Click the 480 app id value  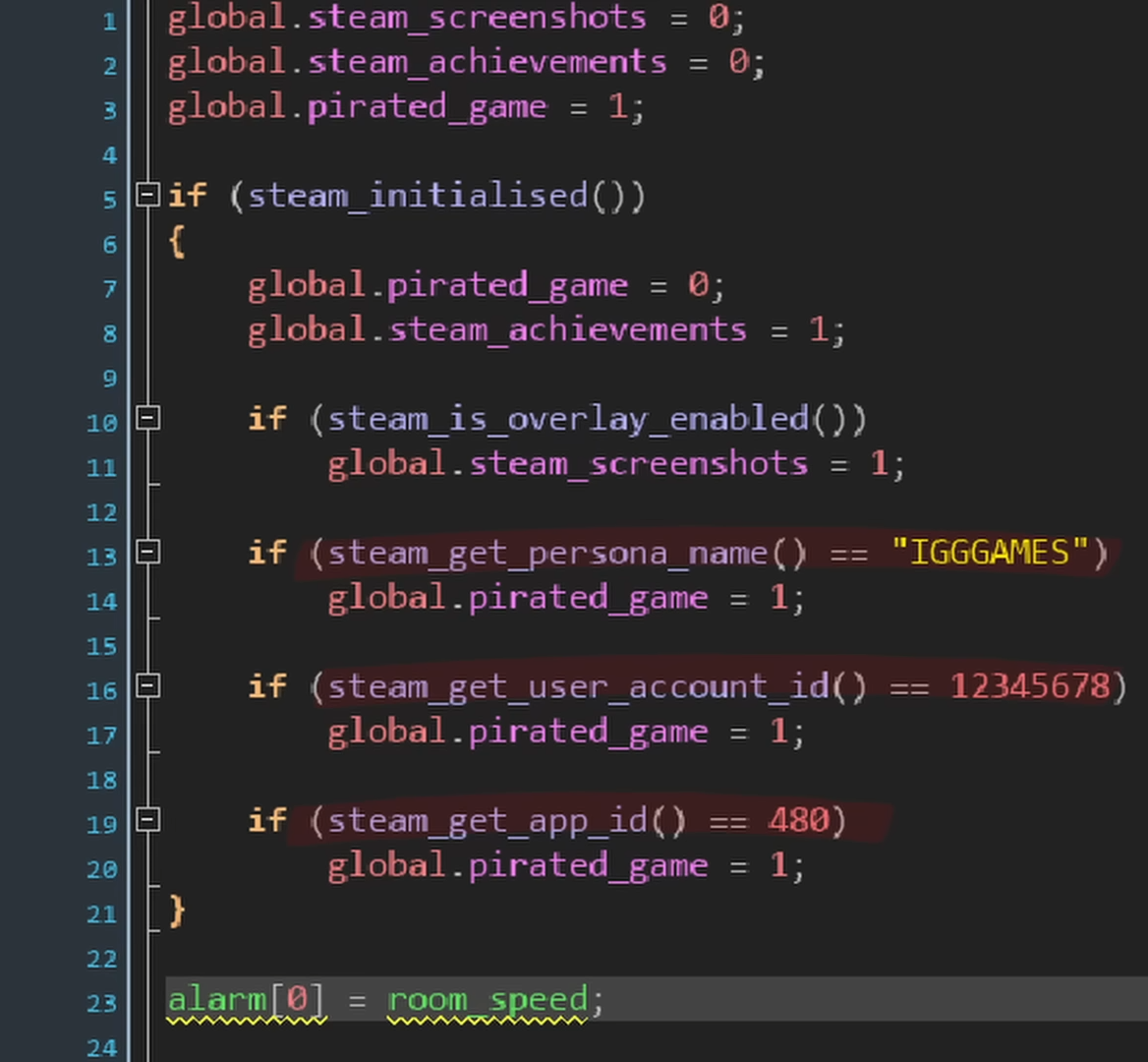[799, 819]
